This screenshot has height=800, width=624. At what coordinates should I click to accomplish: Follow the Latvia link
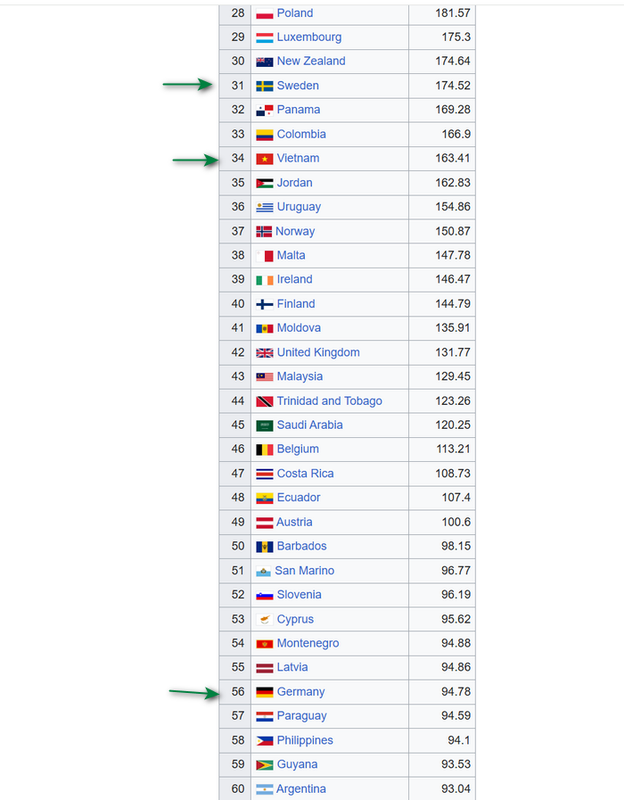(292, 667)
